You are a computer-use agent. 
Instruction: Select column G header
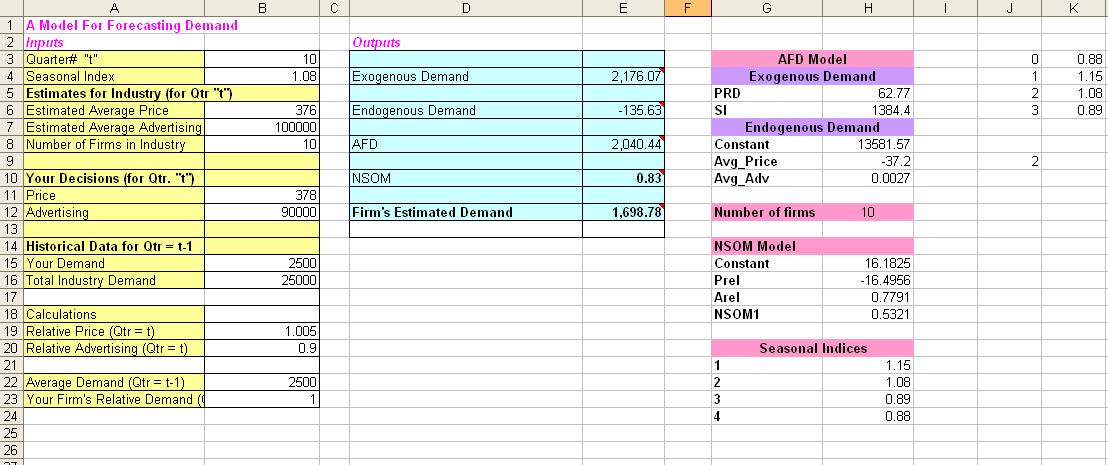[x=767, y=8]
